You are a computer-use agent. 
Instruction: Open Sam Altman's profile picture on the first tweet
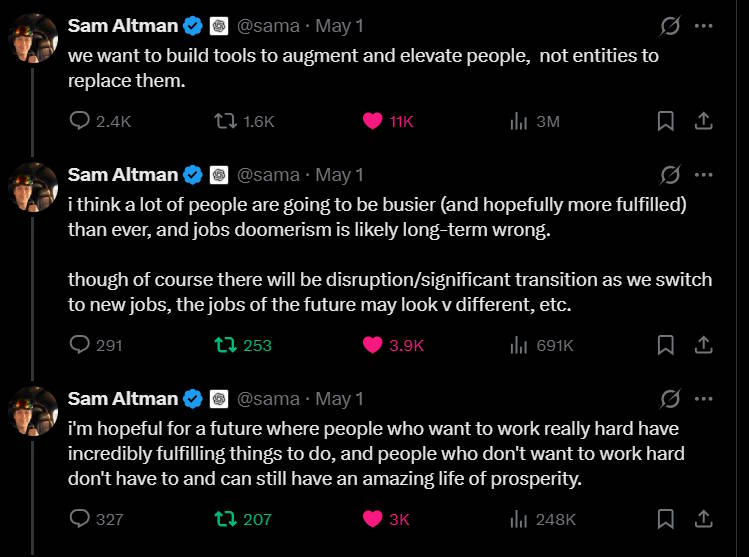point(33,38)
